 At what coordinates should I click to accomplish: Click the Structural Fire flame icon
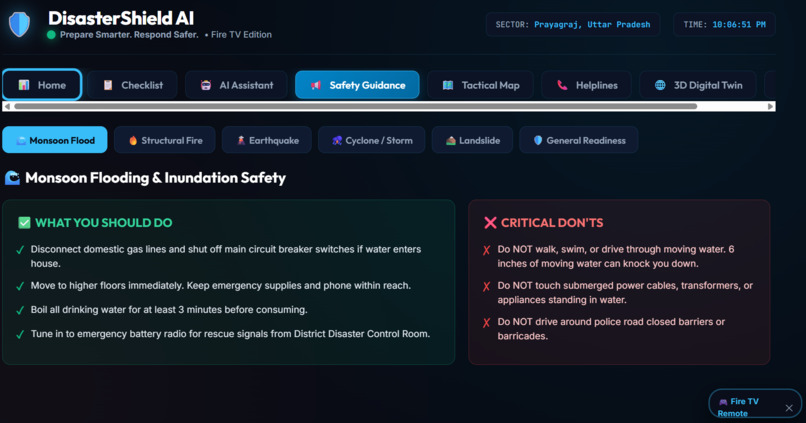(133, 140)
